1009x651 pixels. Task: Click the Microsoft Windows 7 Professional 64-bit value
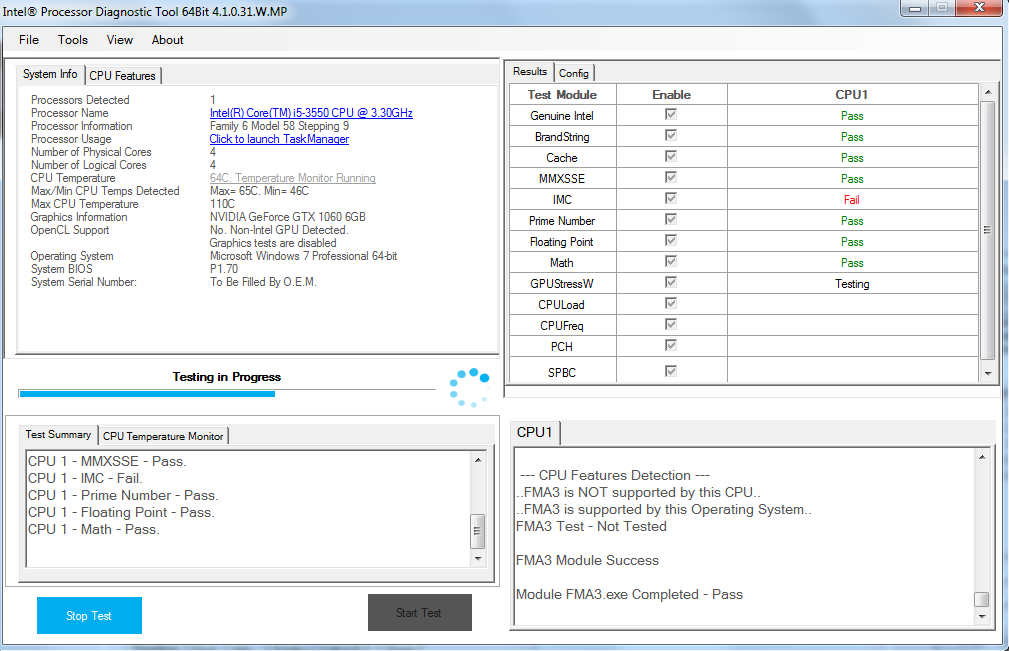tap(304, 256)
